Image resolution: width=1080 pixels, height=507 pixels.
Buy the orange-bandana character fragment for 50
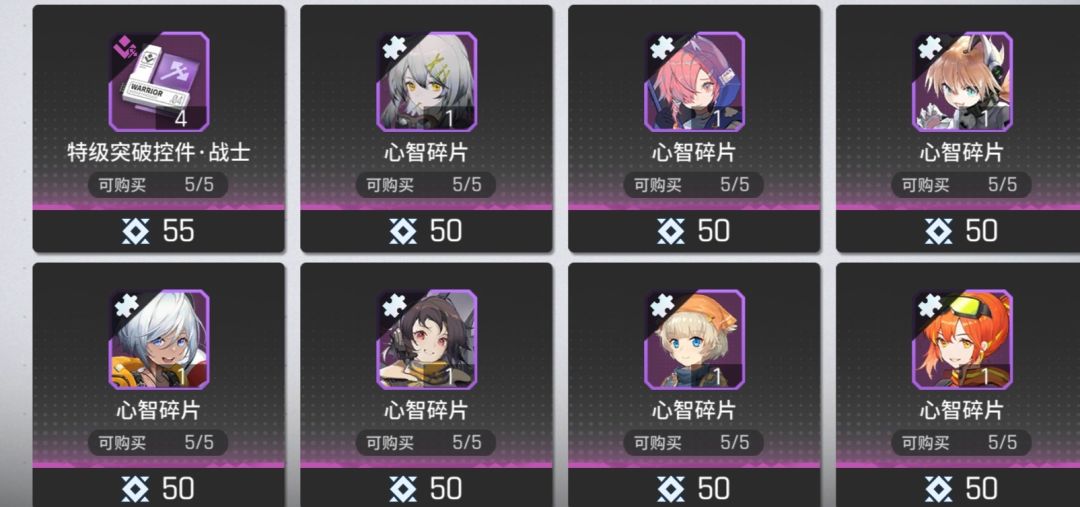[694, 488]
